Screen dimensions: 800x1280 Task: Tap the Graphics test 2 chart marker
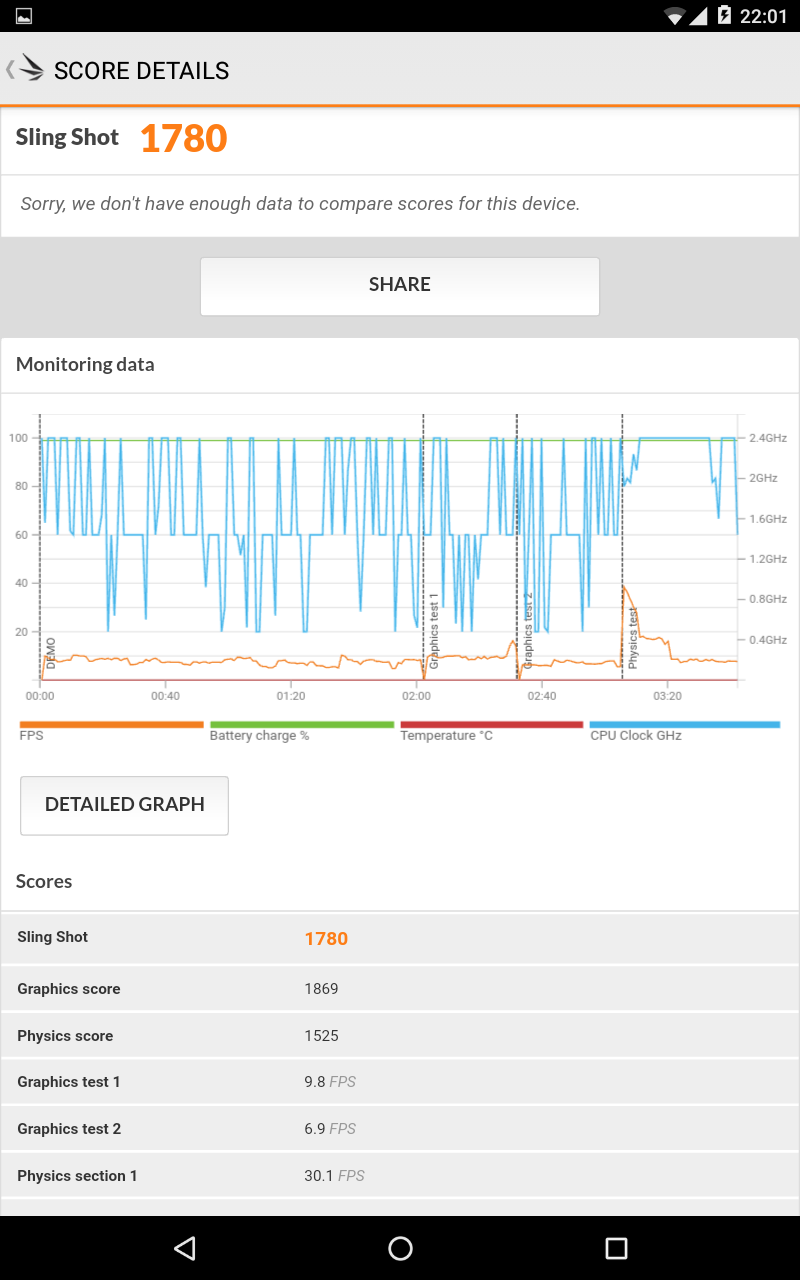[x=528, y=631]
